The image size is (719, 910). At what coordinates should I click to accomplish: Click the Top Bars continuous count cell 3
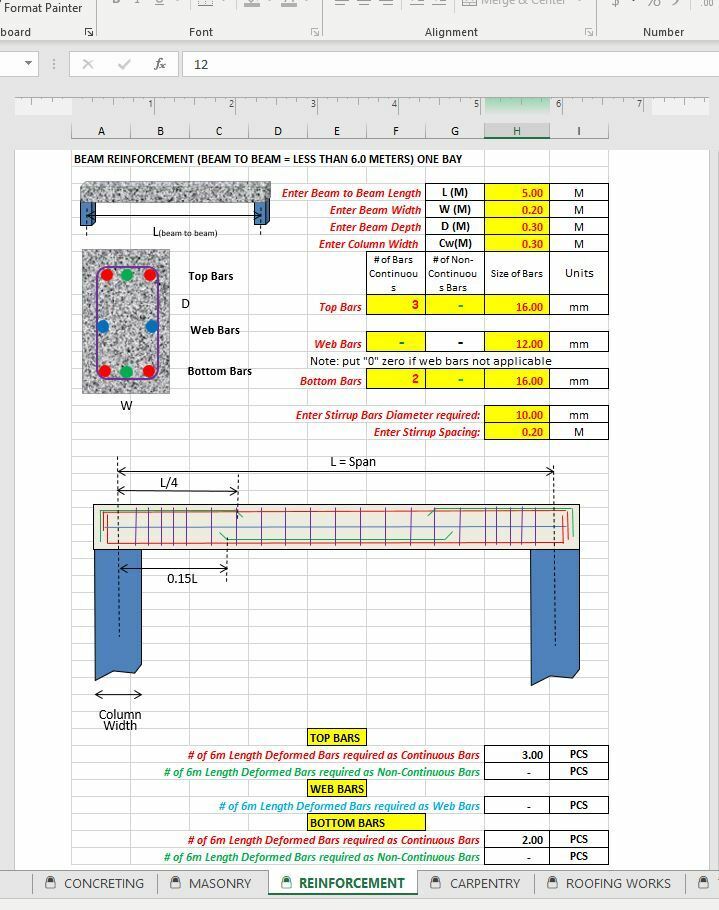click(x=396, y=305)
